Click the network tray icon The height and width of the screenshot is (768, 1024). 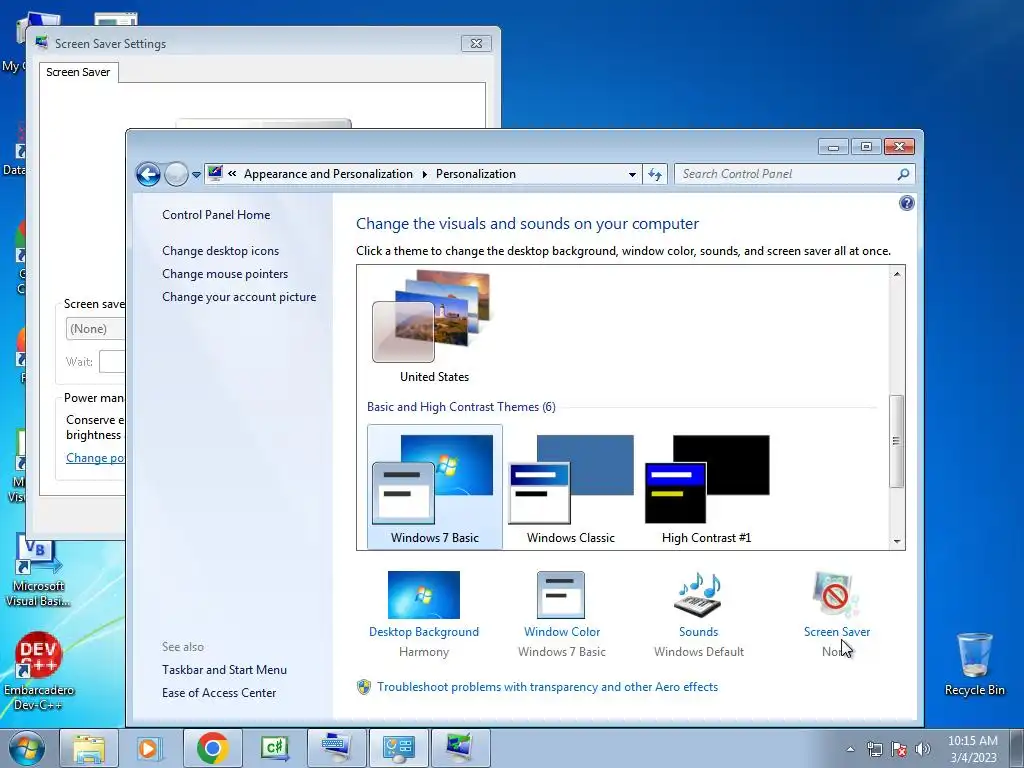pyautogui.click(x=874, y=749)
